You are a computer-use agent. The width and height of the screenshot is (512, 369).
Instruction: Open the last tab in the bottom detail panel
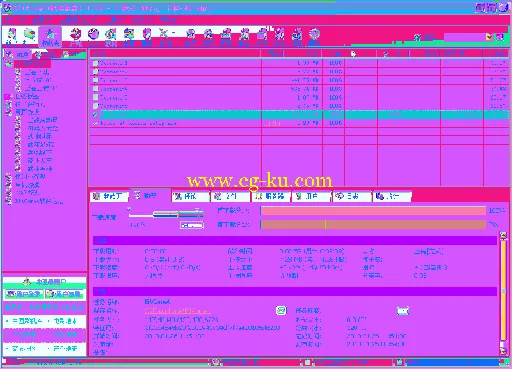[x=392, y=196]
